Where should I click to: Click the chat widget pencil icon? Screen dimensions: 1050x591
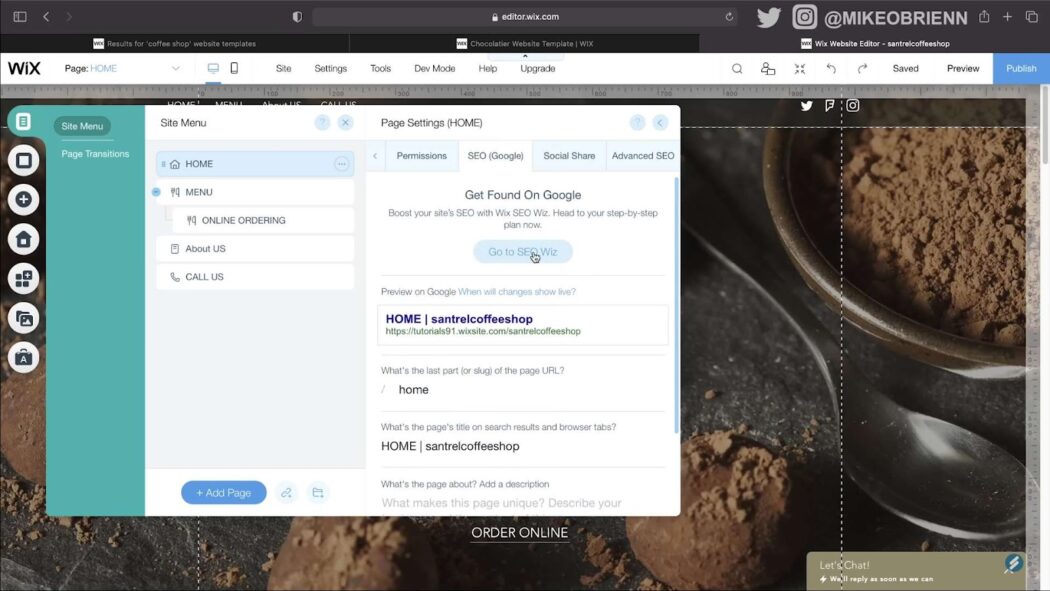(1013, 564)
